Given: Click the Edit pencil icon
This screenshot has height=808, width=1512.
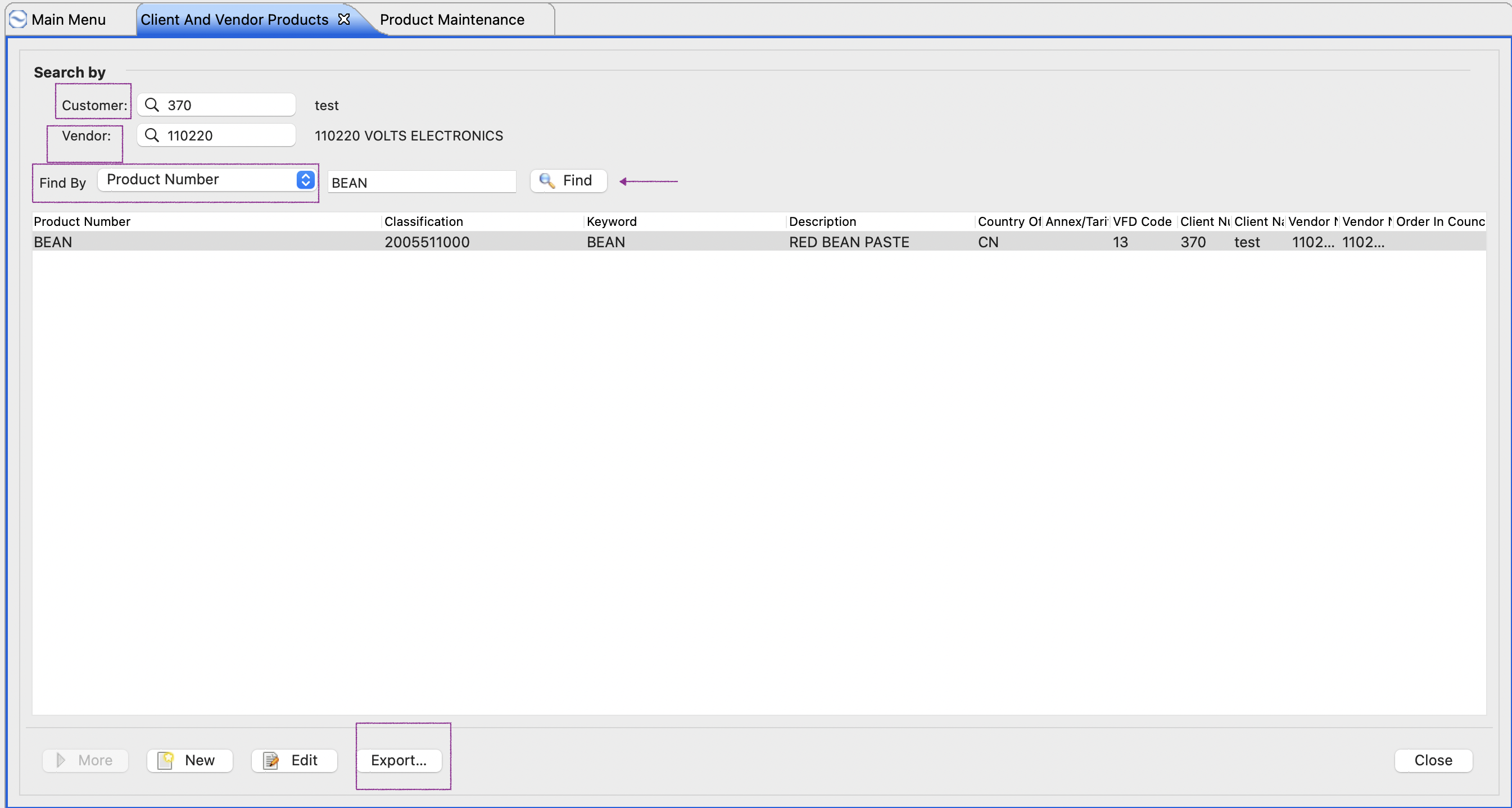Looking at the screenshot, I should pos(270,760).
